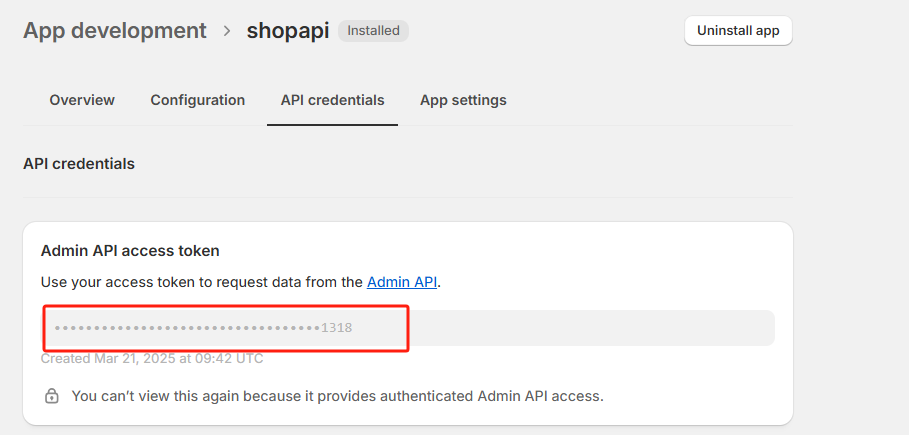Select the API credentials tab
This screenshot has height=435, width=909.
coord(332,100)
